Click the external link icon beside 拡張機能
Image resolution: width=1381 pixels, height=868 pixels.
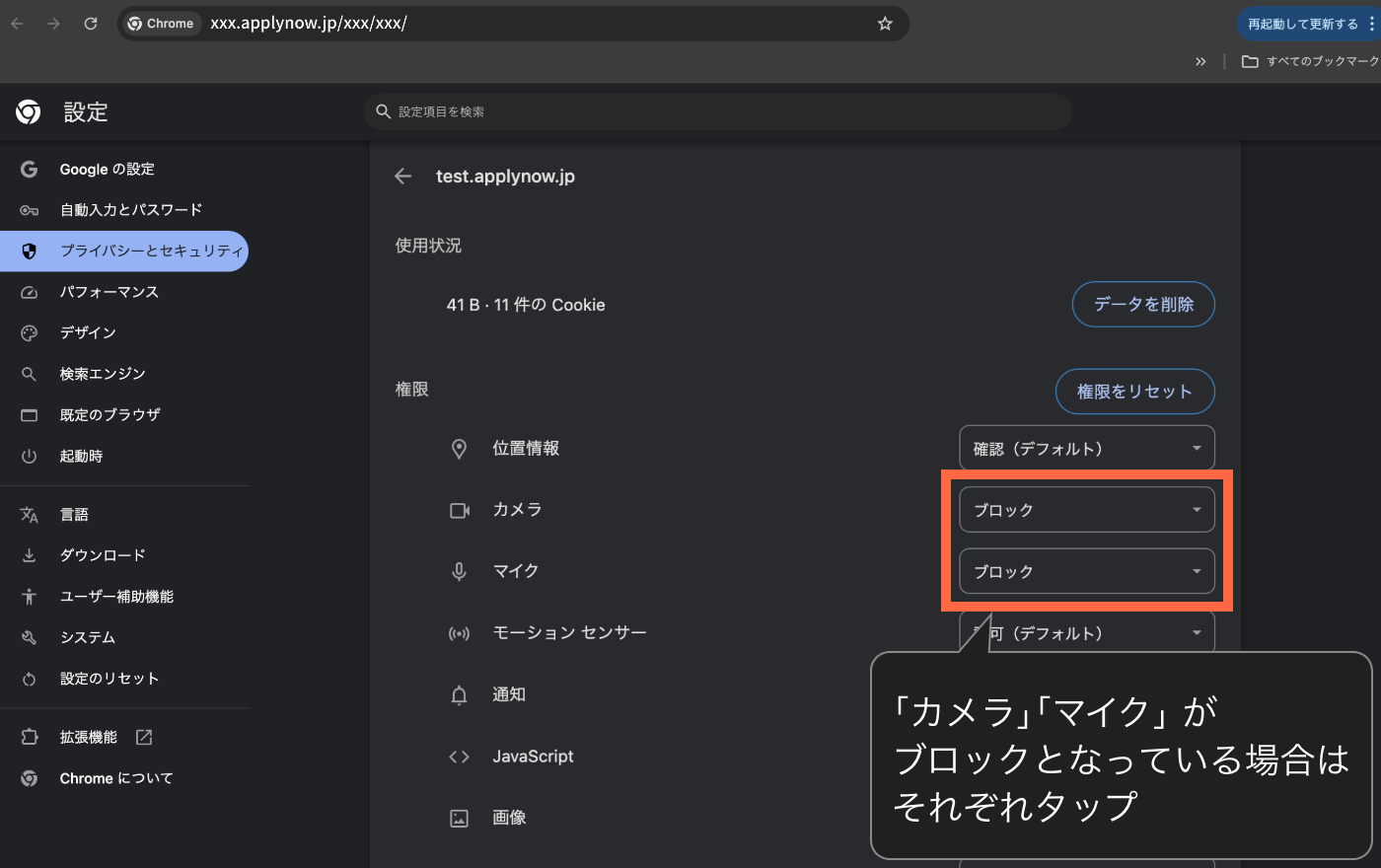click(x=143, y=737)
